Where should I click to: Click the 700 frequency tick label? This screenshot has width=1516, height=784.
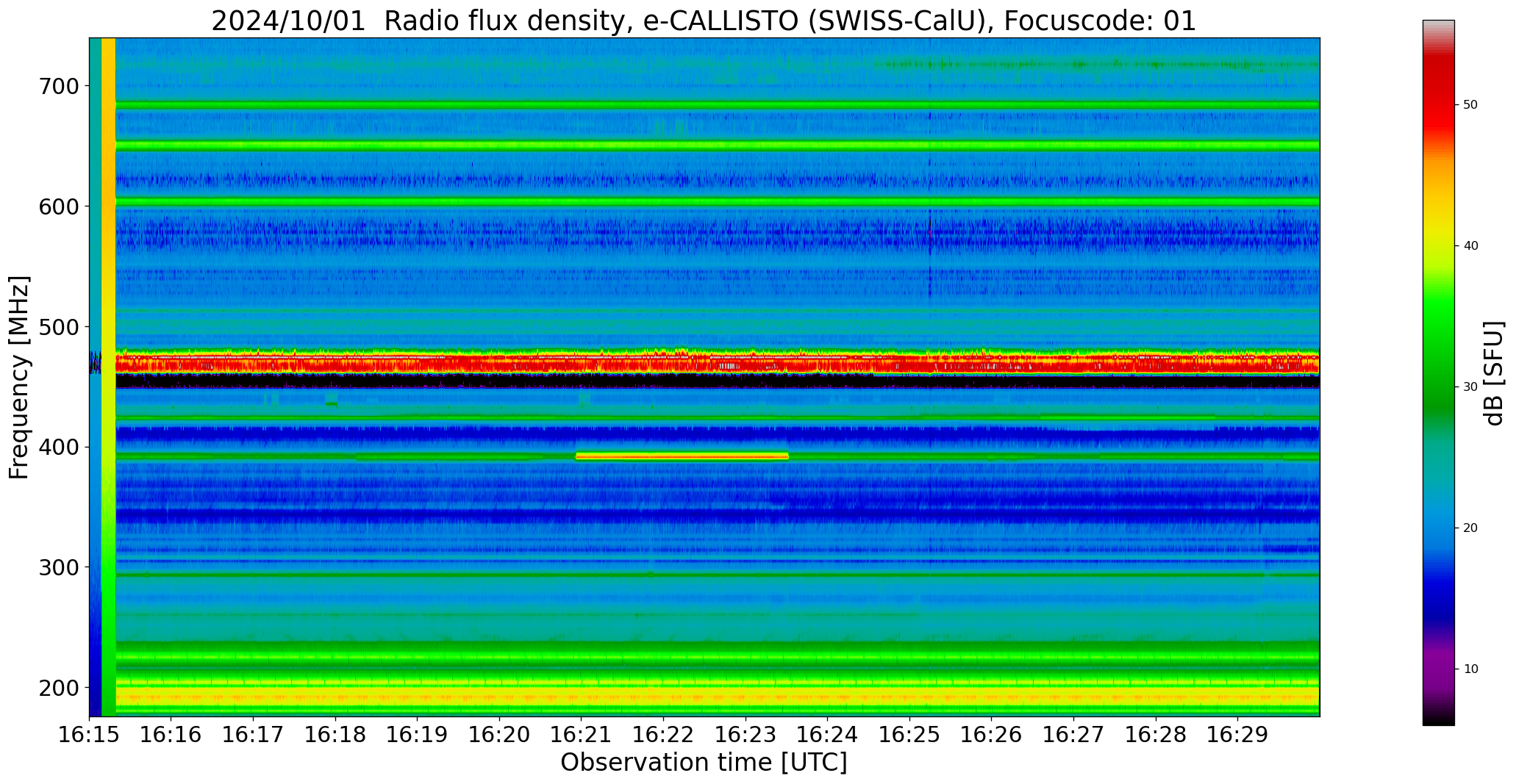click(x=58, y=86)
